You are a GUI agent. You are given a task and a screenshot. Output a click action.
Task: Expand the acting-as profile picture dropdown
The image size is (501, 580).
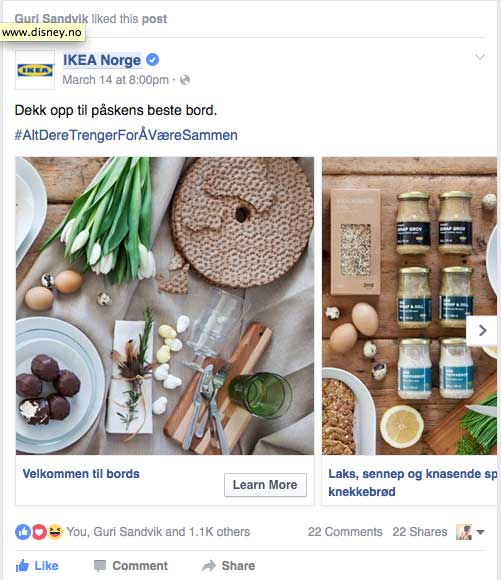[x=470, y=532]
